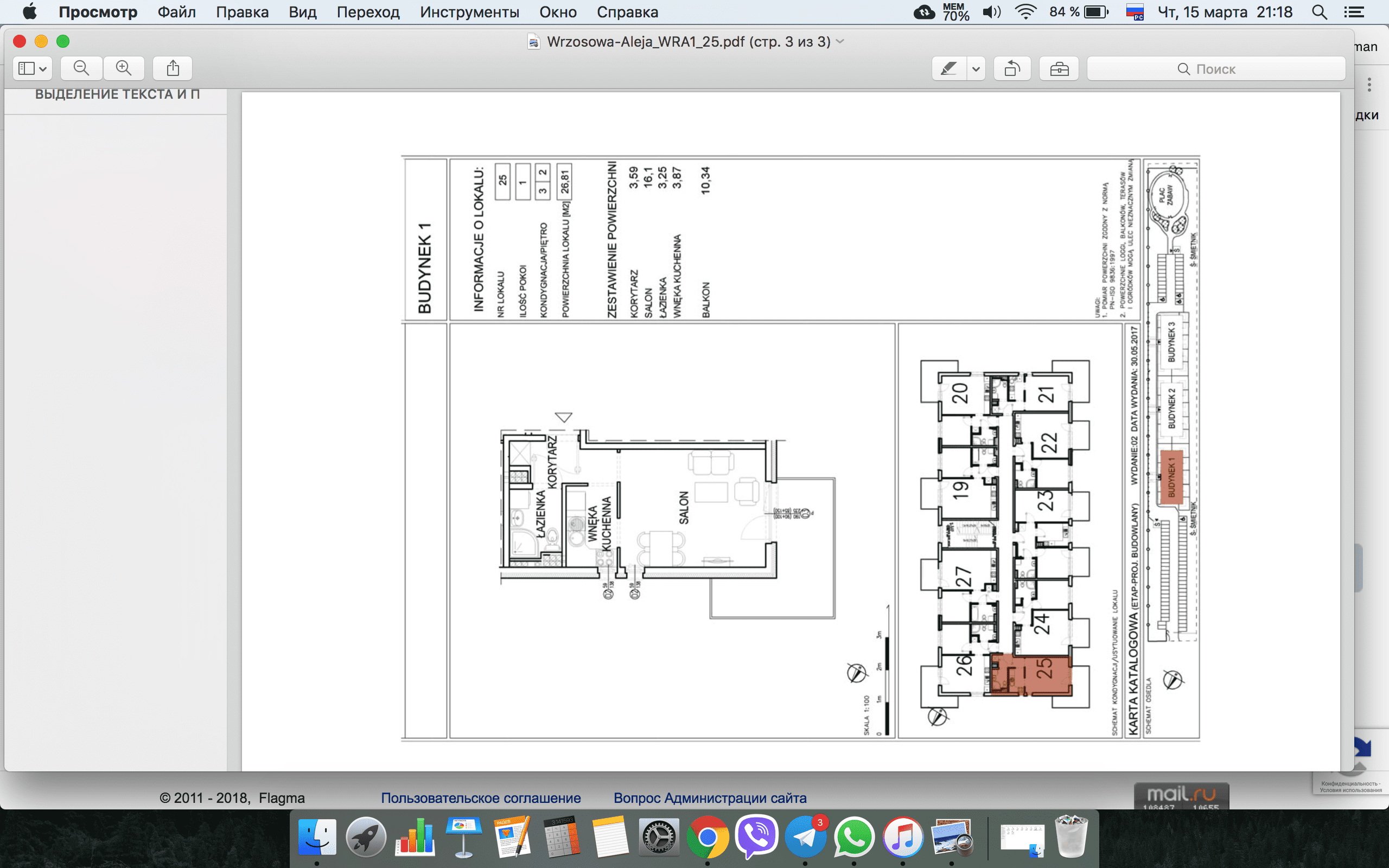
Task: Launch Google Chrome from the dock
Action: pos(707,837)
